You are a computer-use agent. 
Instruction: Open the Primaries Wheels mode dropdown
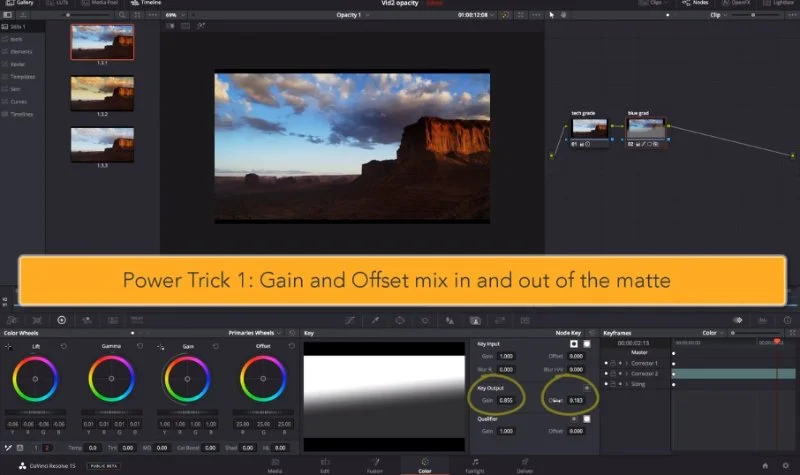[255, 333]
